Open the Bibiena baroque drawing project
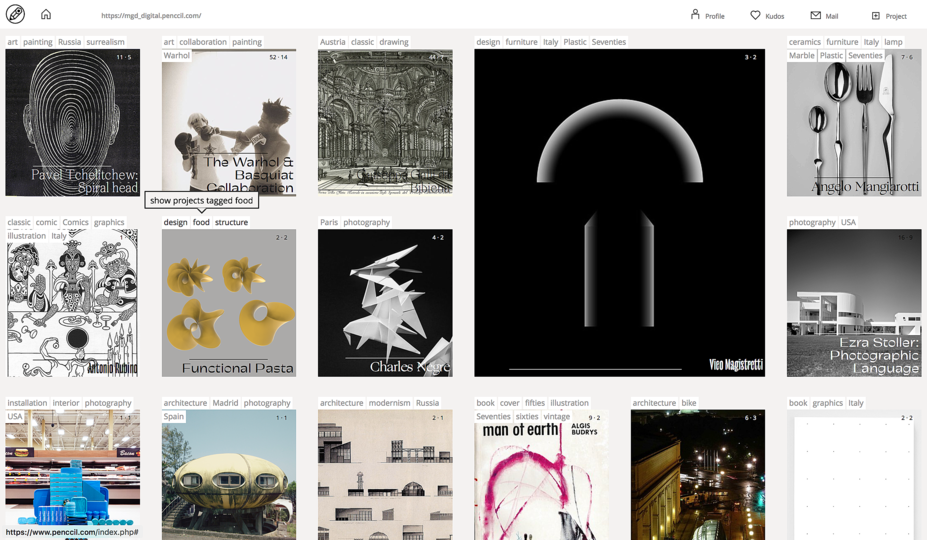 pyautogui.click(x=385, y=122)
